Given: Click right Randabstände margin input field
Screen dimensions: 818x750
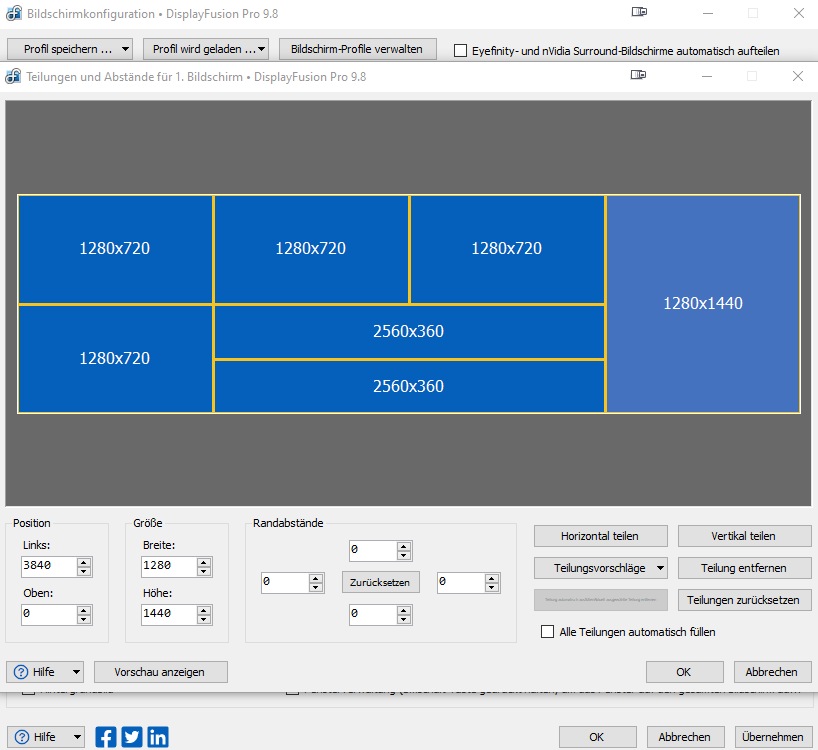Looking at the screenshot, I should (x=461, y=583).
